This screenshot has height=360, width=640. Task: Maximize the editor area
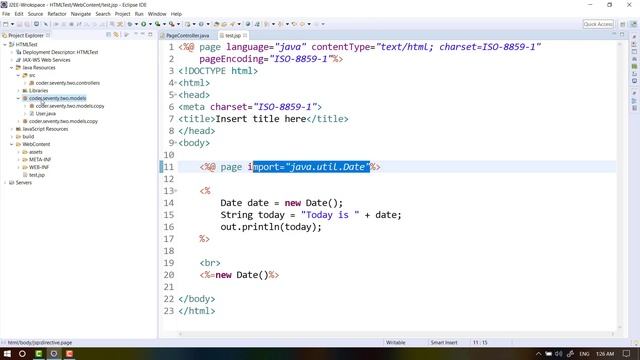622,35
